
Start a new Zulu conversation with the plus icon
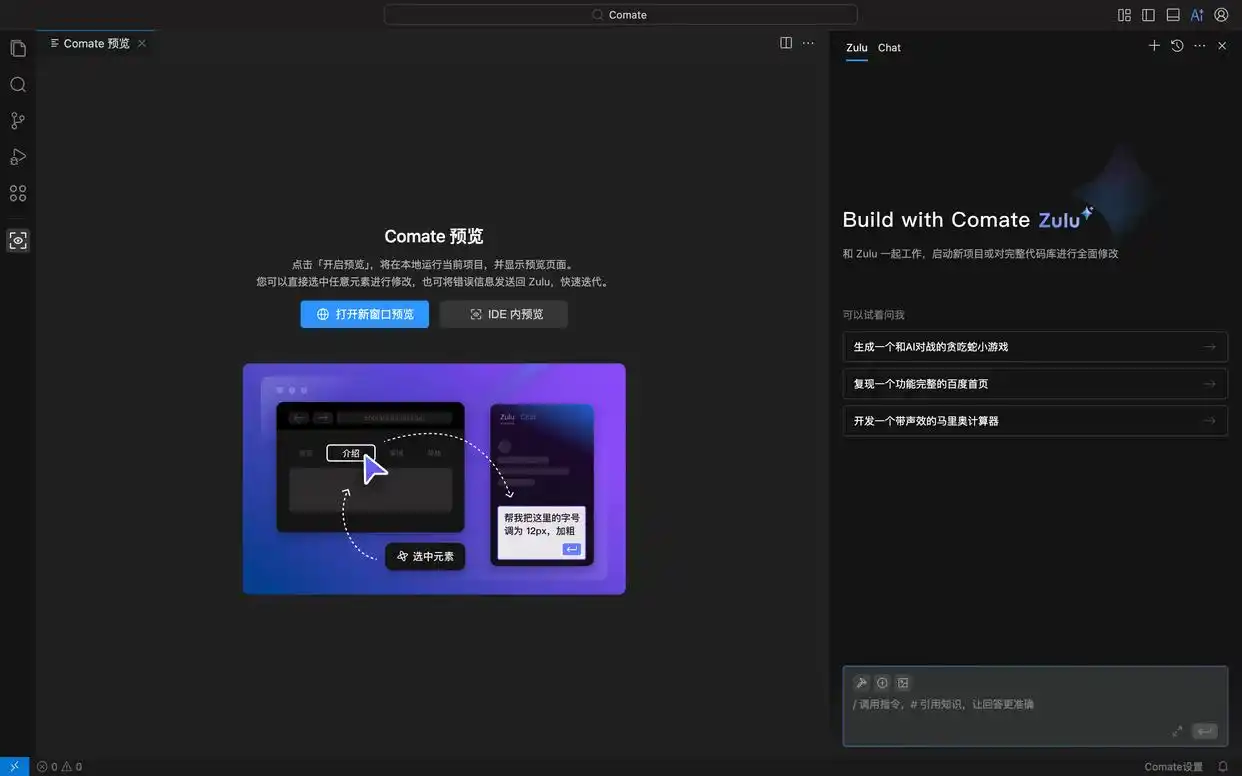[x=1154, y=45]
